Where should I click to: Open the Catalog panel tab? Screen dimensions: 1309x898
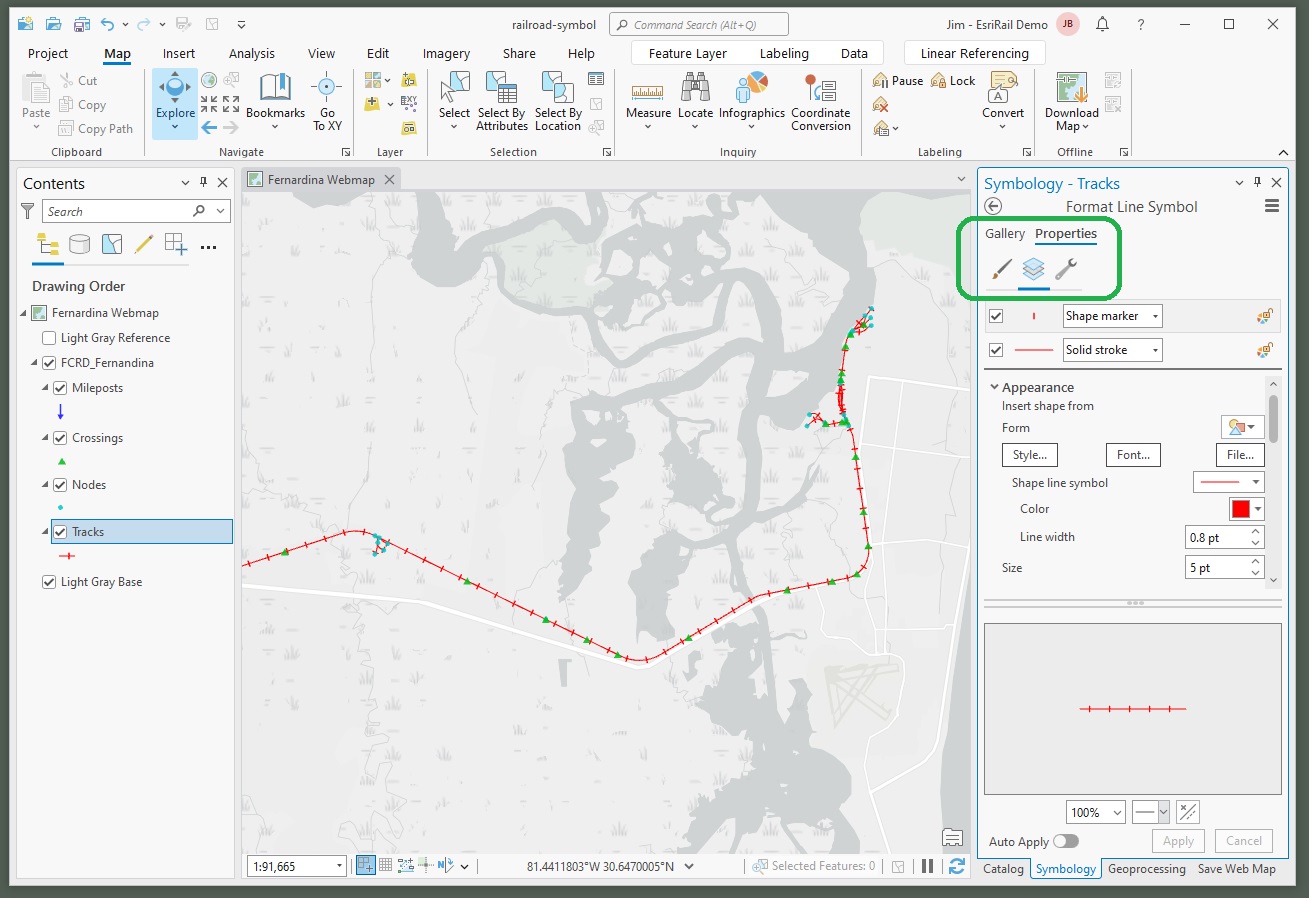(1003, 869)
